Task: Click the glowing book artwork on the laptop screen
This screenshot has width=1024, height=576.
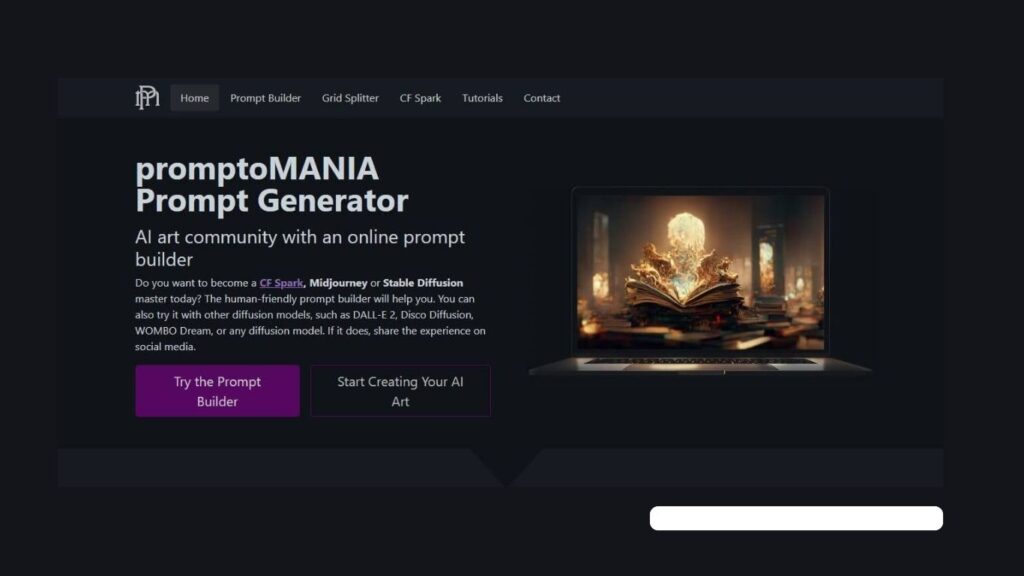Action: pyautogui.click(x=700, y=272)
